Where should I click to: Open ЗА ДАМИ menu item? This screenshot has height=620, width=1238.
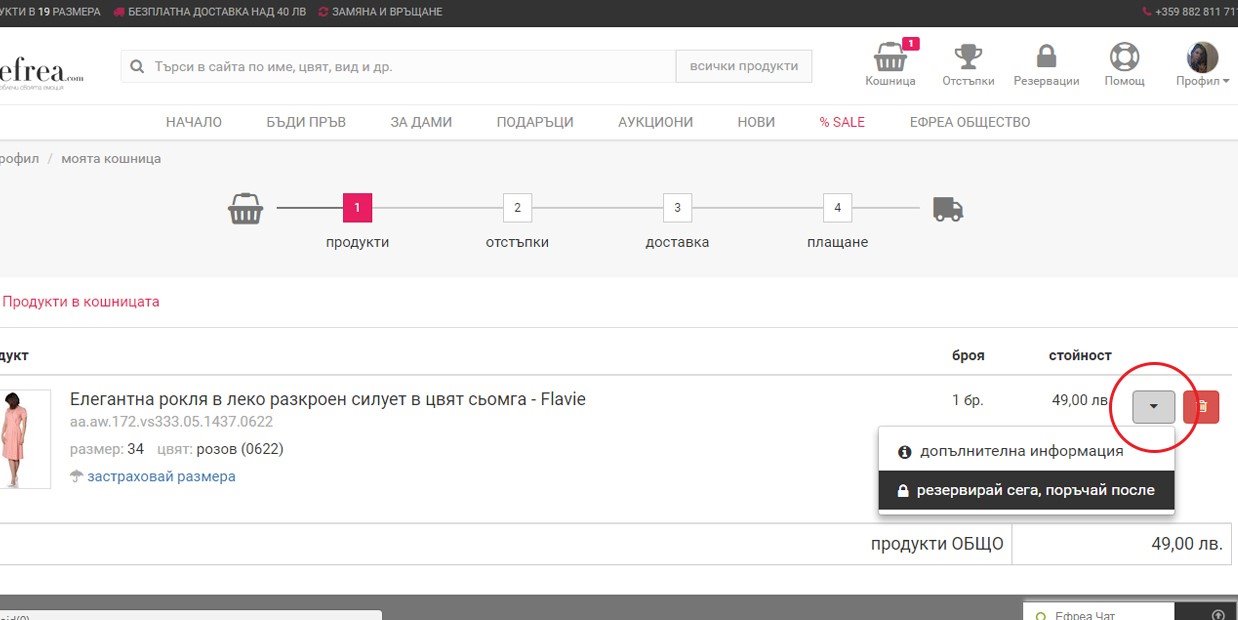421,122
